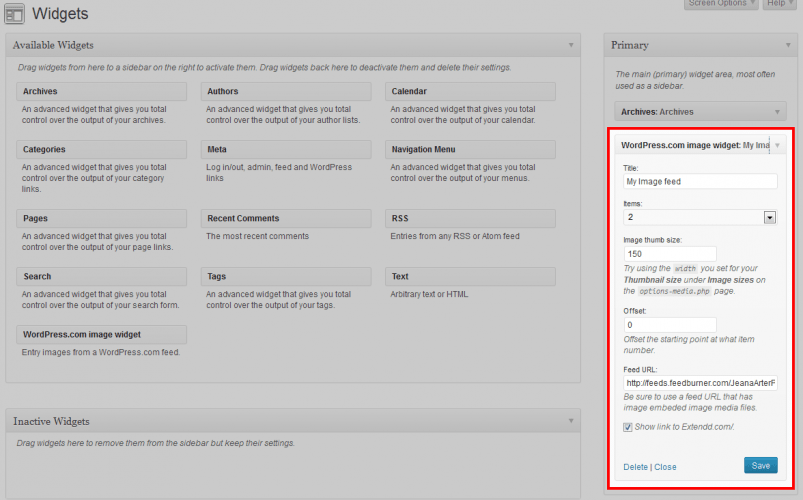This screenshot has width=803, height=500.
Task: Expand the Archives widget in Primary sidebar
Action: tap(777, 112)
